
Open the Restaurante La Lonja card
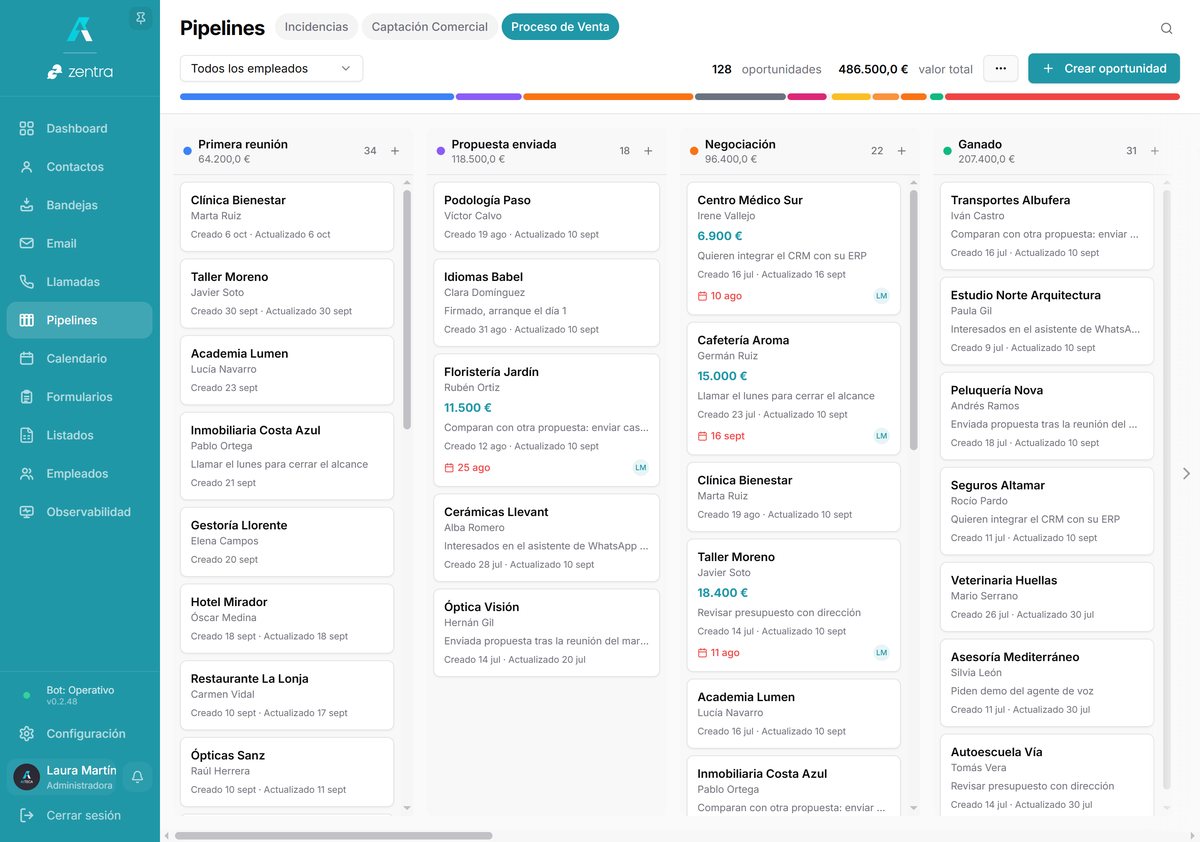[x=287, y=695]
